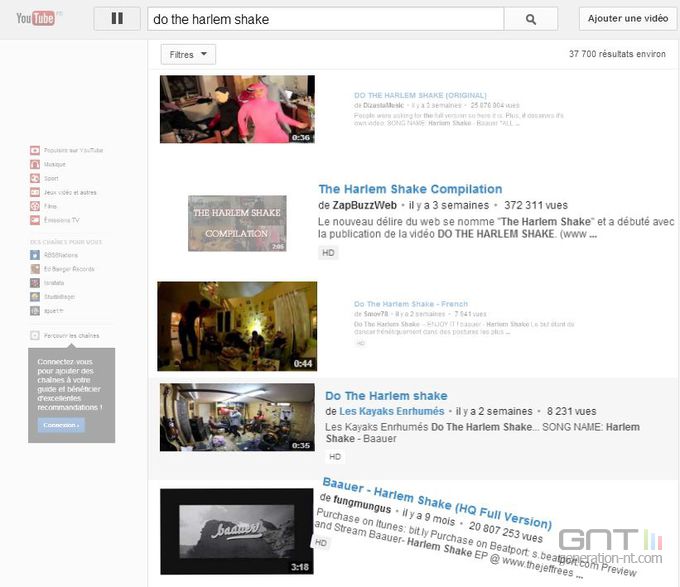Image resolution: width=680 pixels, height=587 pixels.
Task: Click the magnifying glass search button
Action: point(531,19)
